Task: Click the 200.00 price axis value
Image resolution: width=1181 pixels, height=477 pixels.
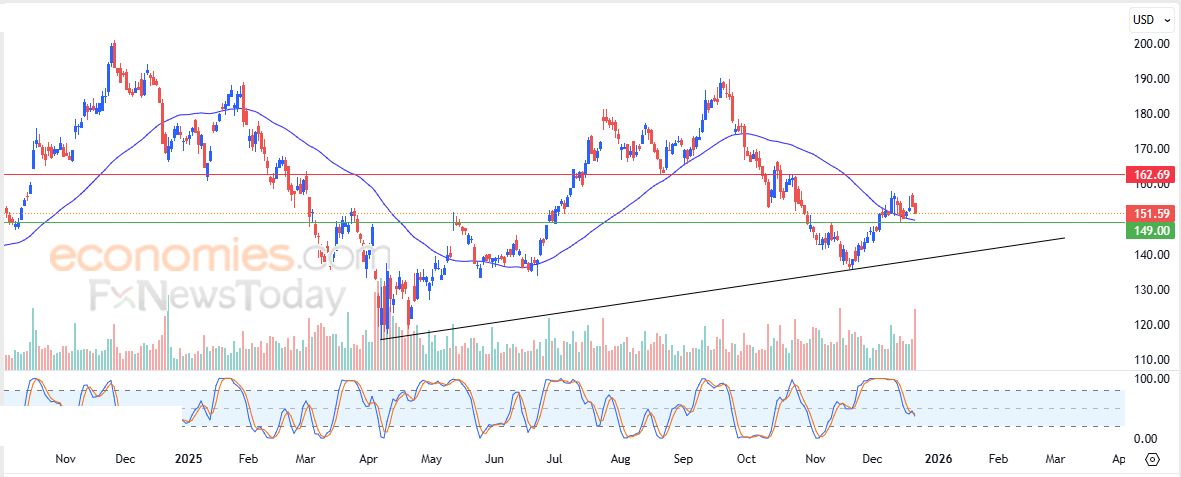Action: (1152, 44)
